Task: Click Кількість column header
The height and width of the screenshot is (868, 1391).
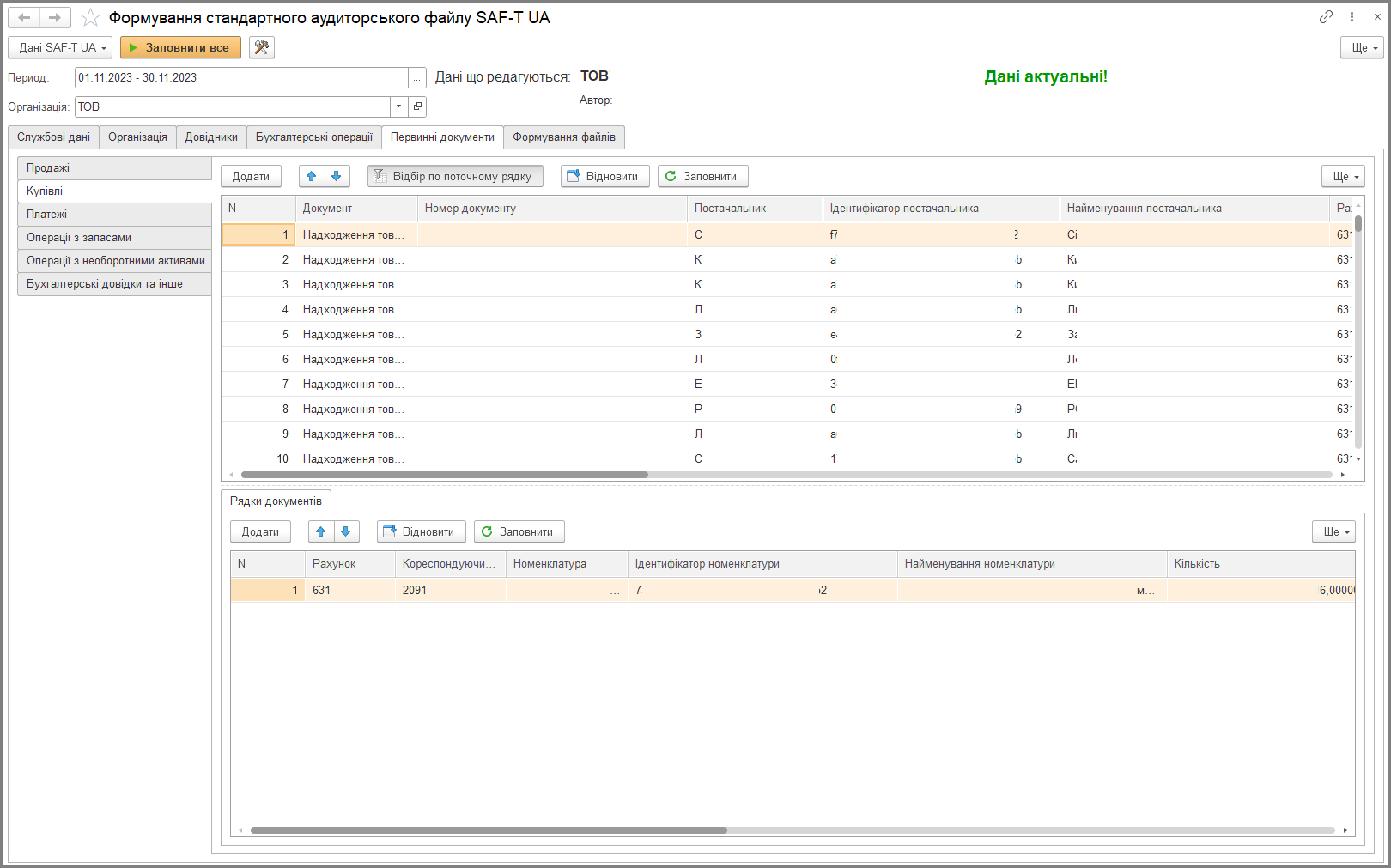Action: 1261,564
